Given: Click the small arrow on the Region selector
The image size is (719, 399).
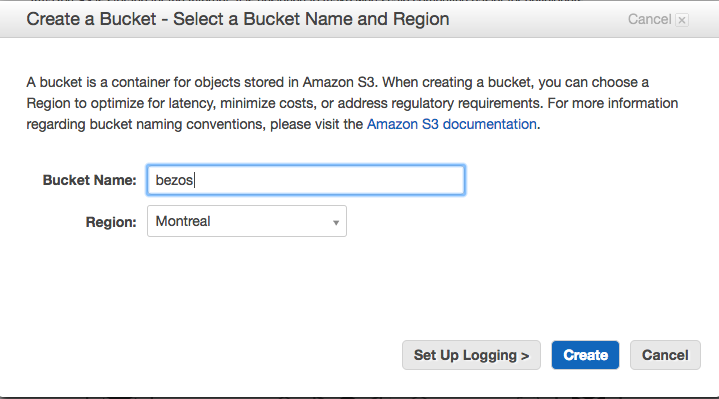Looking at the screenshot, I should [336, 222].
